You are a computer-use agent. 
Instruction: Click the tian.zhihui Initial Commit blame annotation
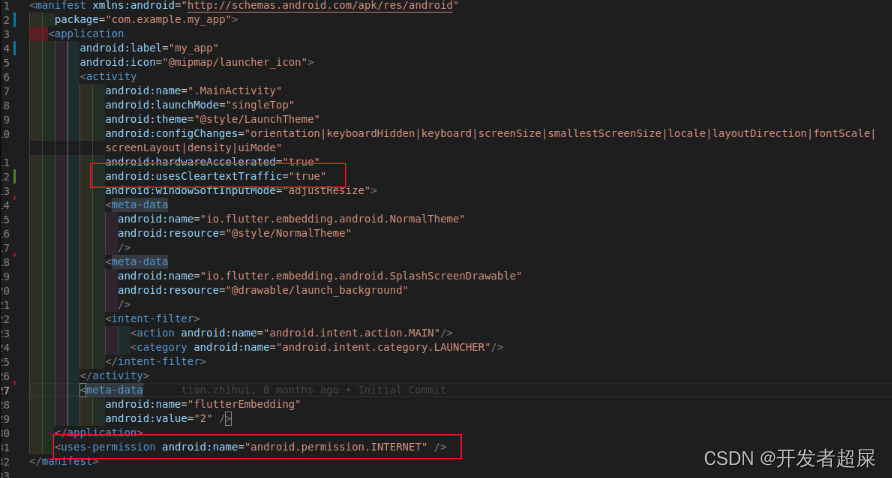313,390
